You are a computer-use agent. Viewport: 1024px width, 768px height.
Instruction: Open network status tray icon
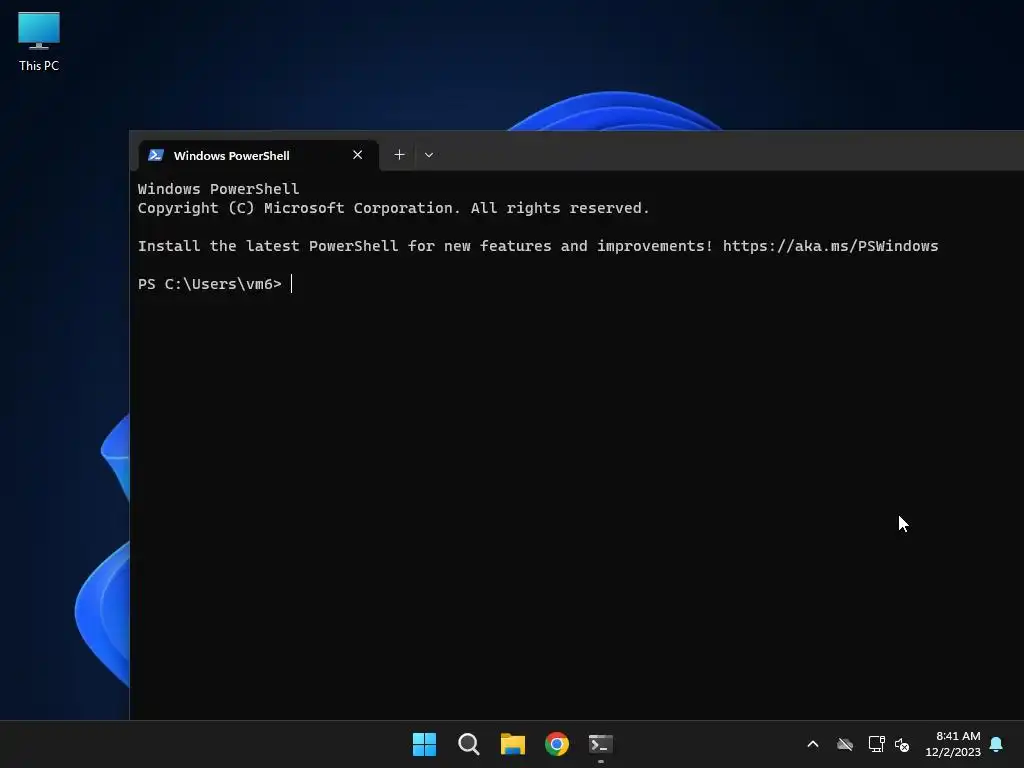coord(876,744)
